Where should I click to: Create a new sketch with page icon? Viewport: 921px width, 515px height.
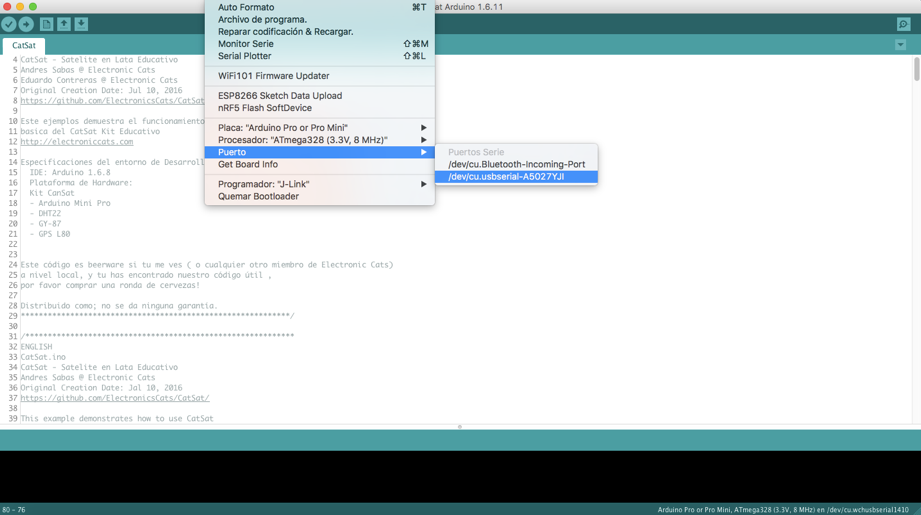pos(46,24)
